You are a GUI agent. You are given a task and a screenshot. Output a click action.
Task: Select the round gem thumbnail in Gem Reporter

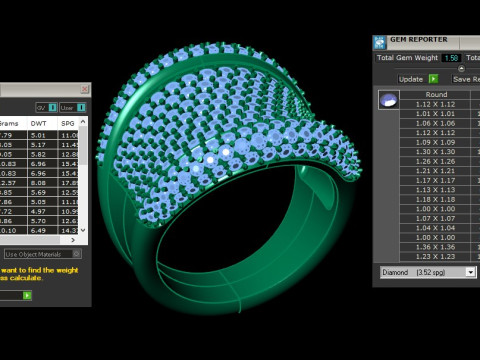click(x=389, y=100)
